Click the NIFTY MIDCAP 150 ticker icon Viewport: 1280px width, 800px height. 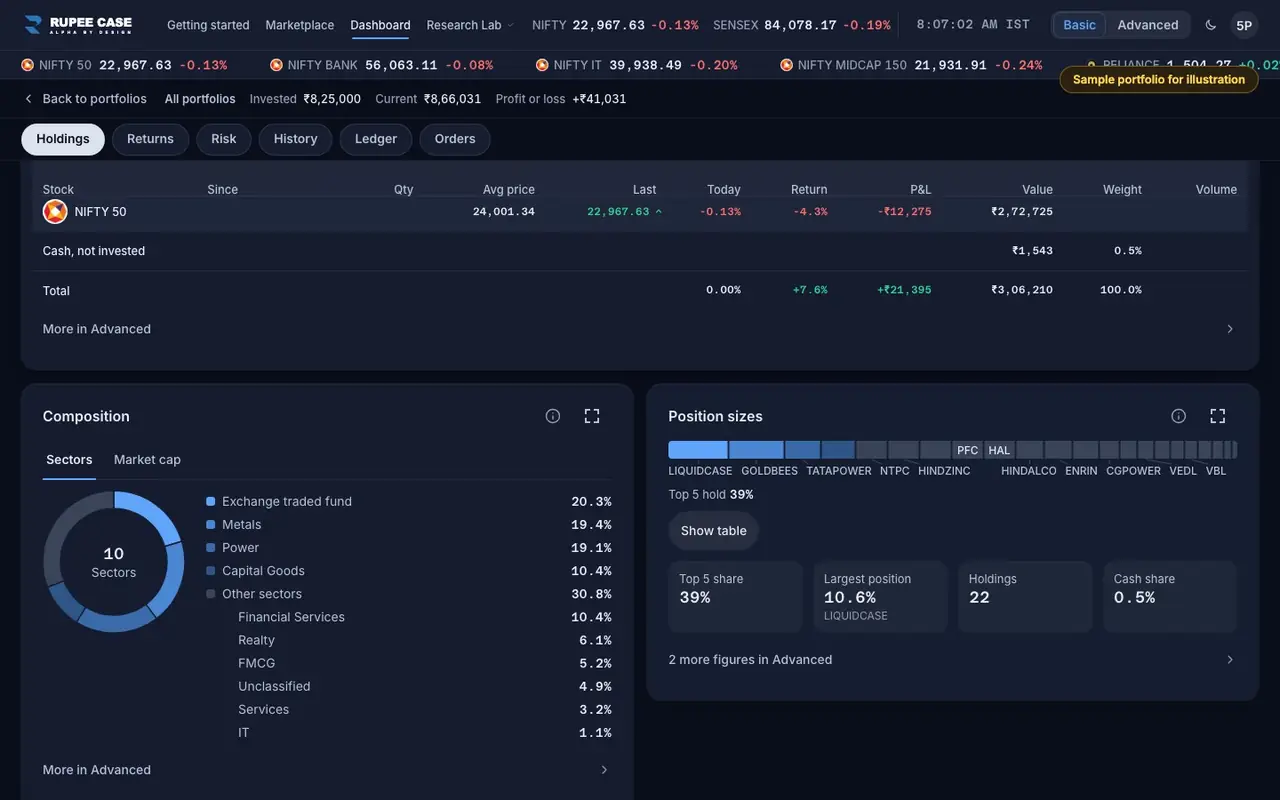pyautogui.click(x=786, y=65)
